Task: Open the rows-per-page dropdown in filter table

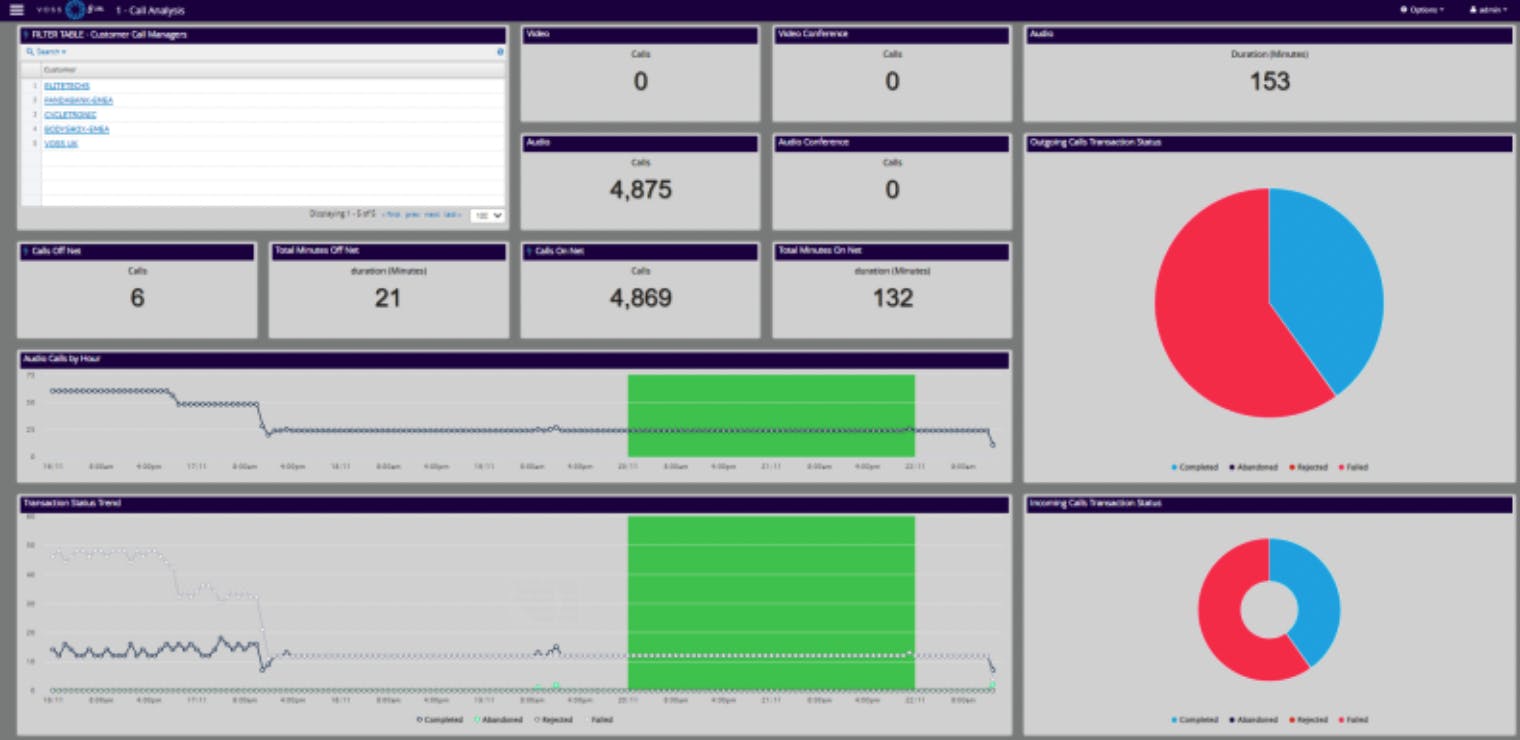Action: [x=487, y=215]
